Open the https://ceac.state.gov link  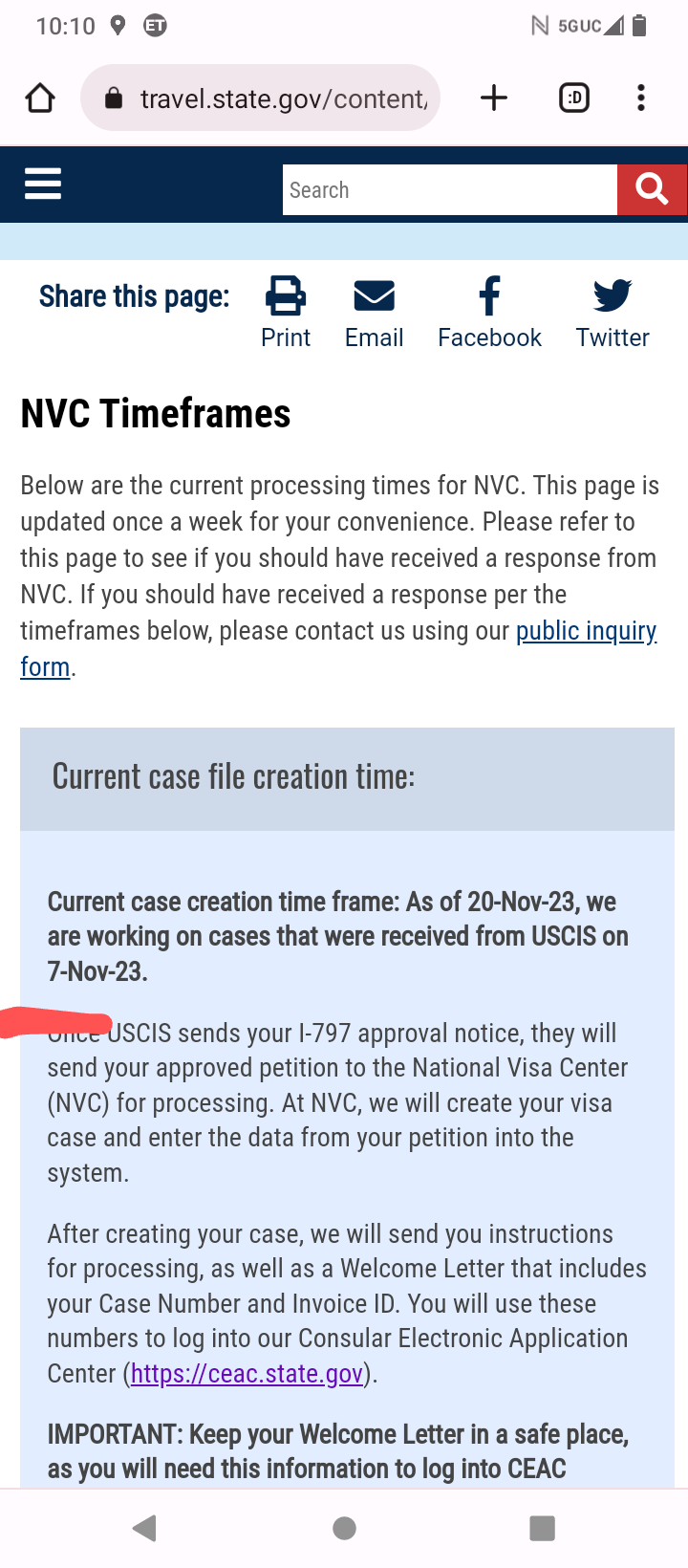[x=247, y=1374]
